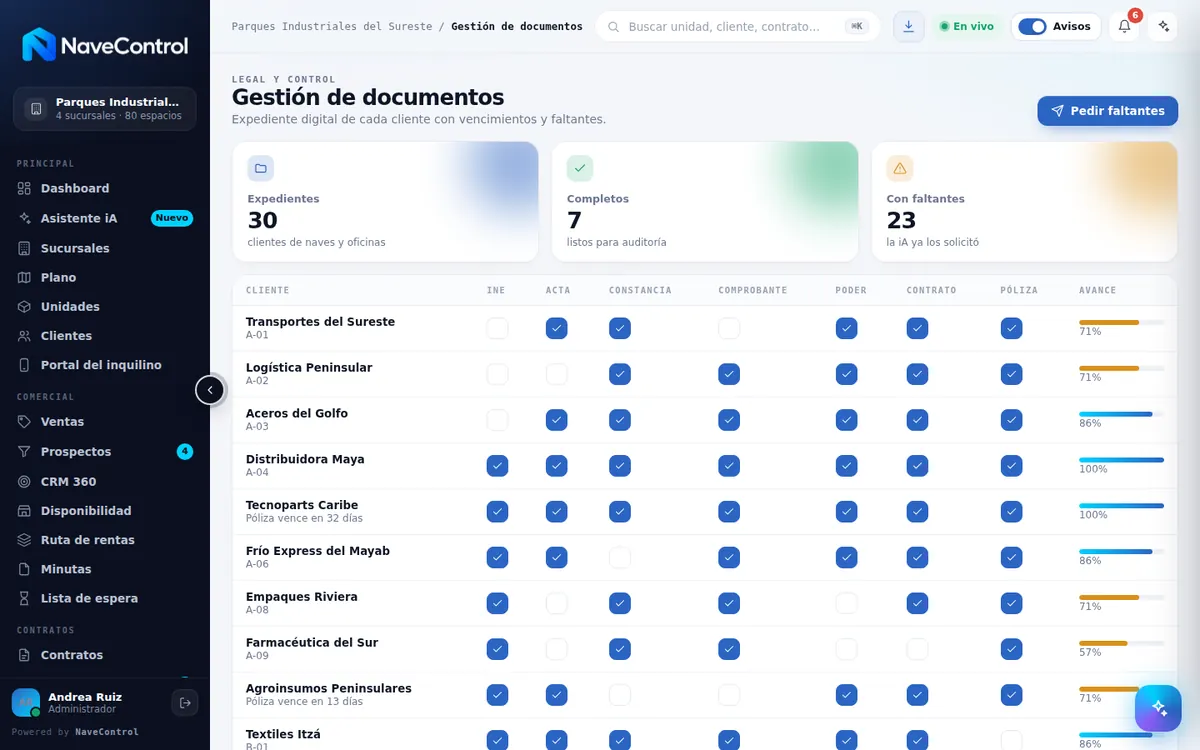Collapse the sidebar with chevron button
This screenshot has height=750, width=1200.
(210, 390)
